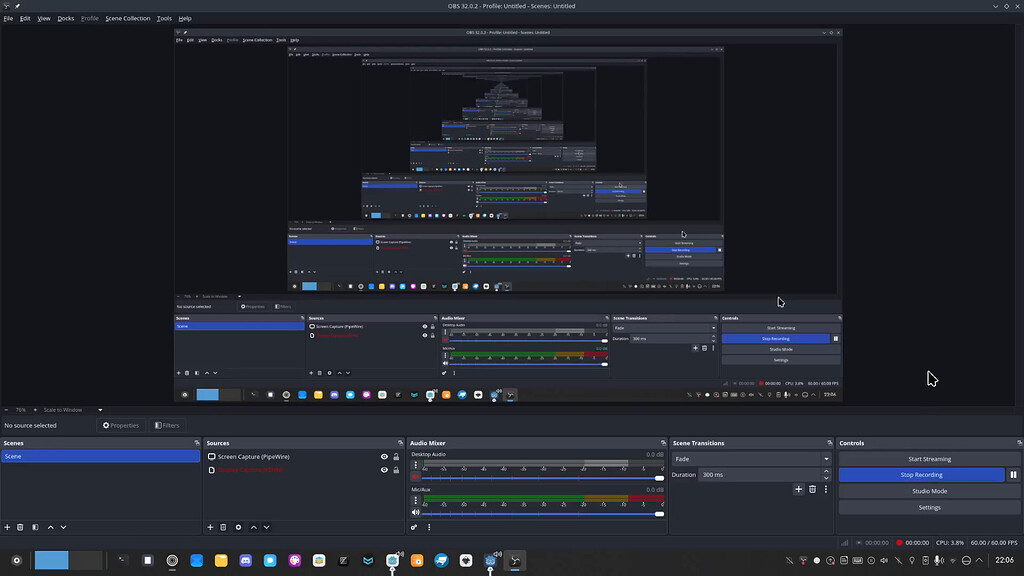Open scene filters icon in Scenes toolbar

click(x=35, y=527)
